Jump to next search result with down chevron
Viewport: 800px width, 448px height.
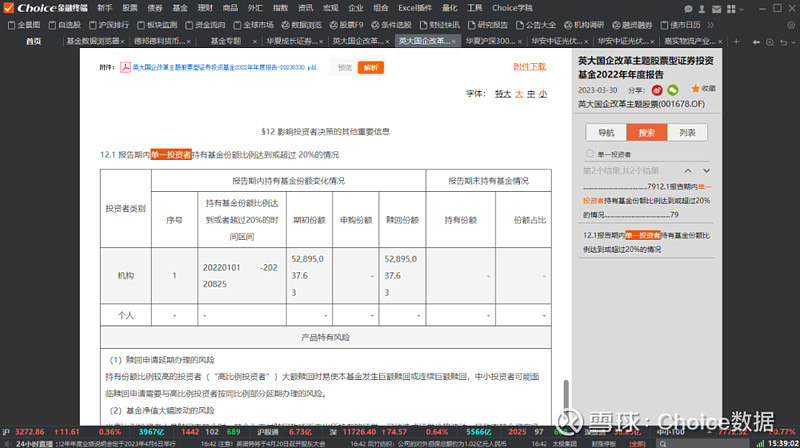(x=707, y=171)
